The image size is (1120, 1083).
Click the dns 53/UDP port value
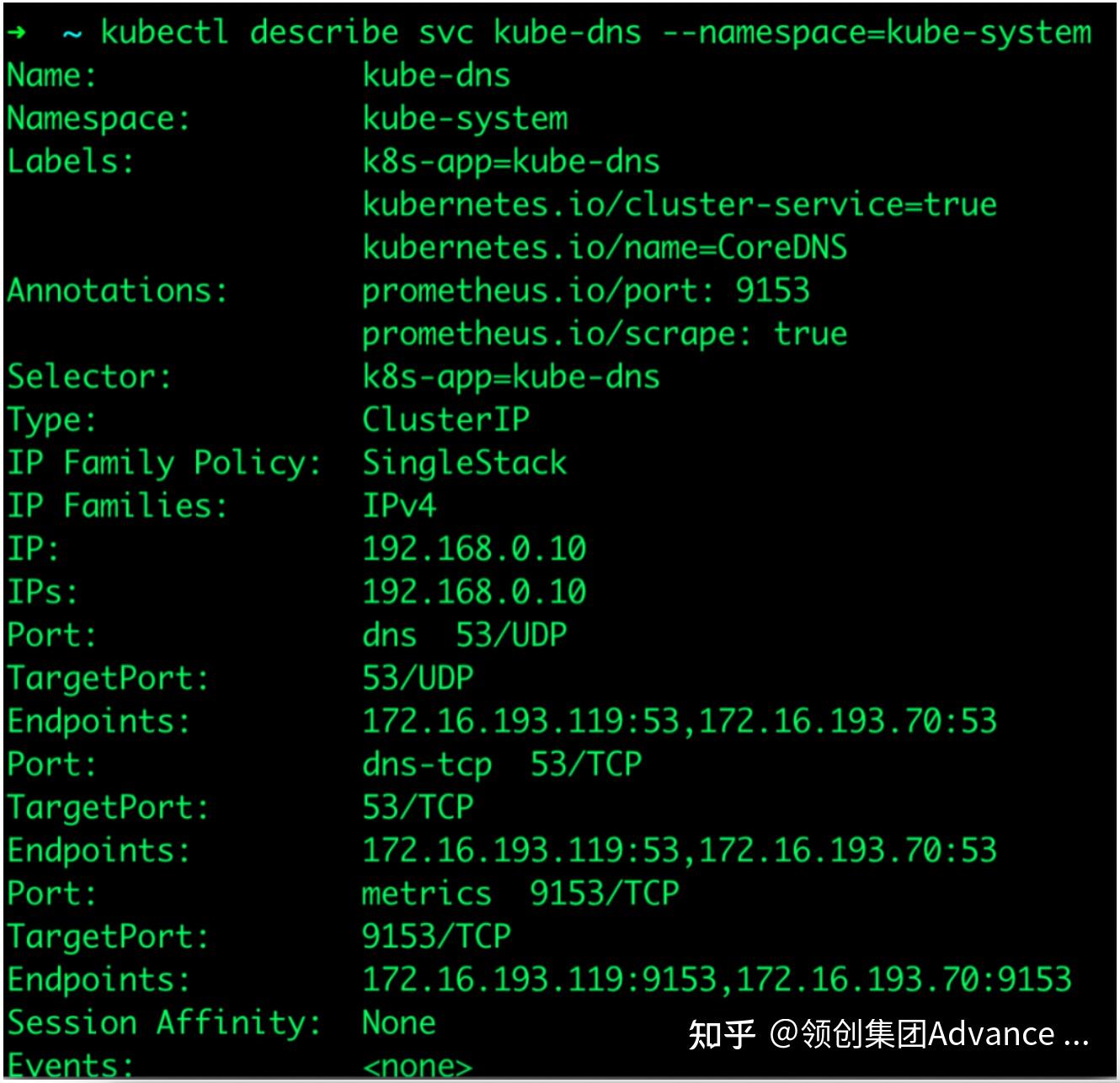pyautogui.click(x=465, y=635)
